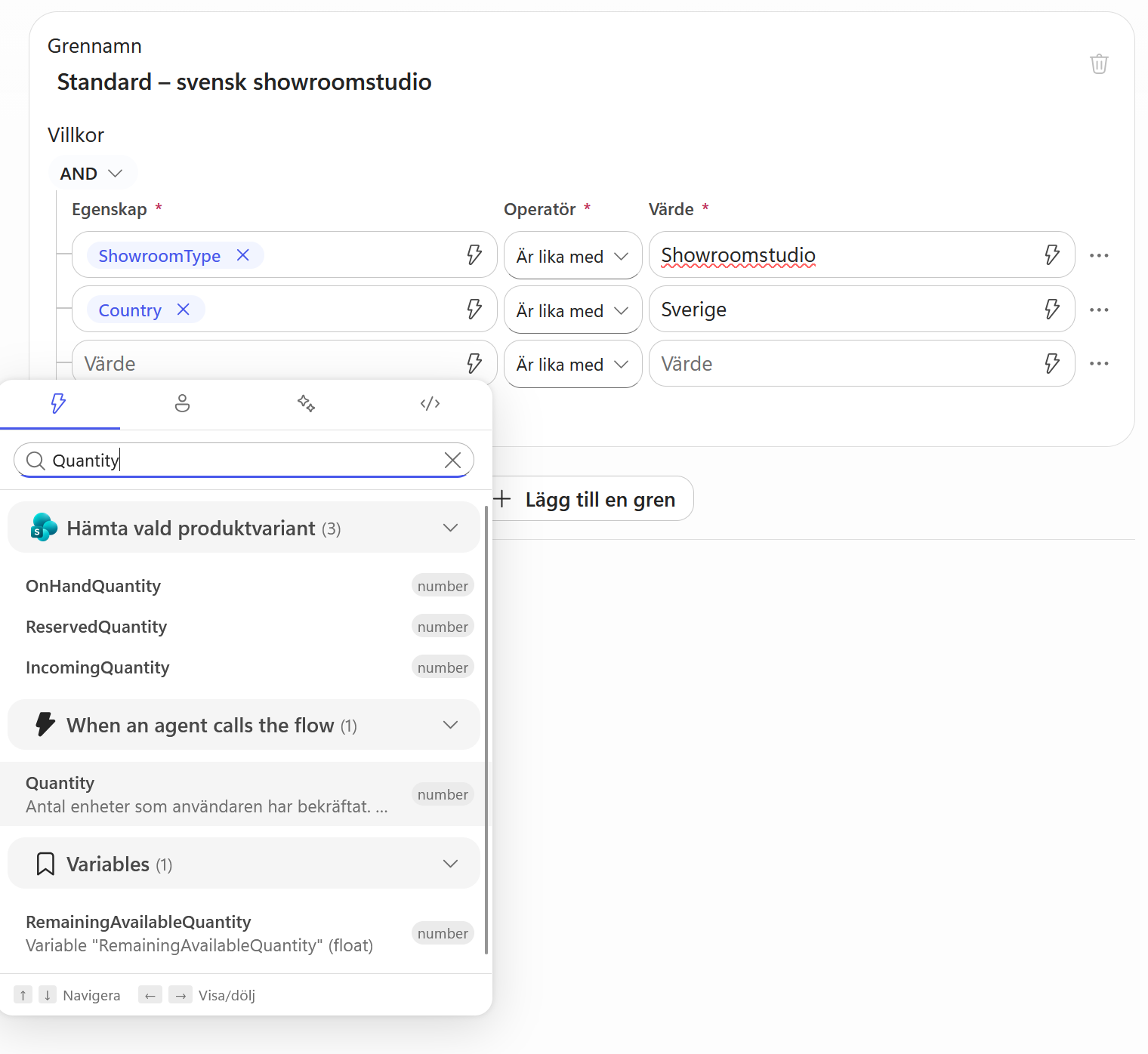Open dynamic content for ShowroomType property field

(x=474, y=255)
